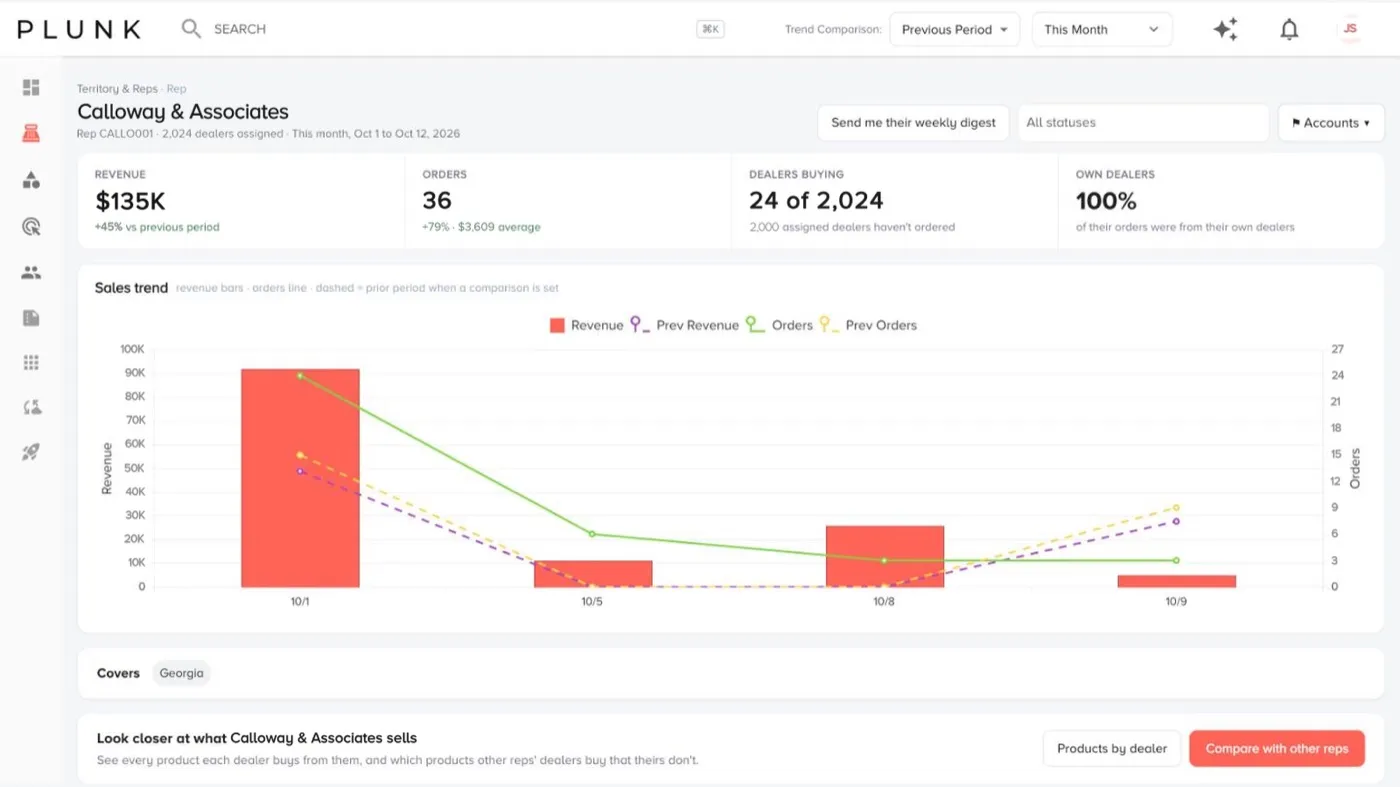Click the apps grid icon in sidebar
The image size is (1400, 787).
[31, 363]
